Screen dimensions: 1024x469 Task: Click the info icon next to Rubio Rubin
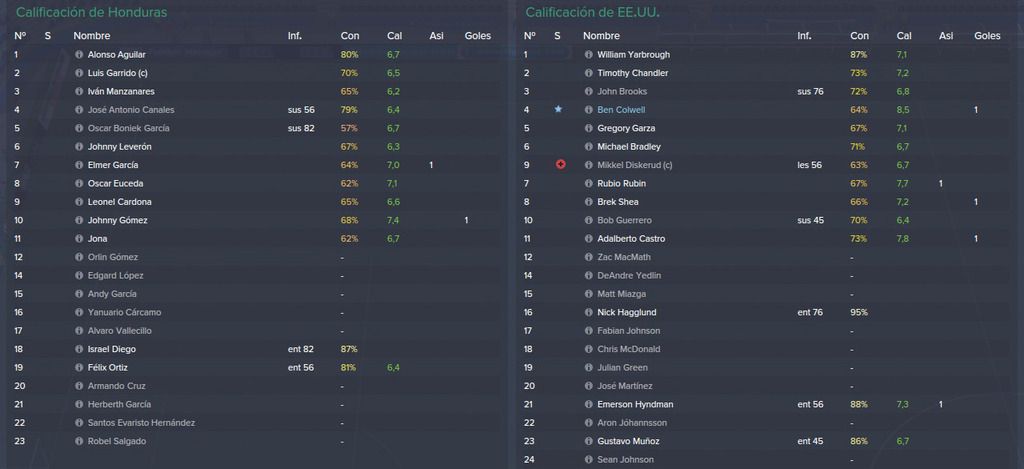[588, 184]
